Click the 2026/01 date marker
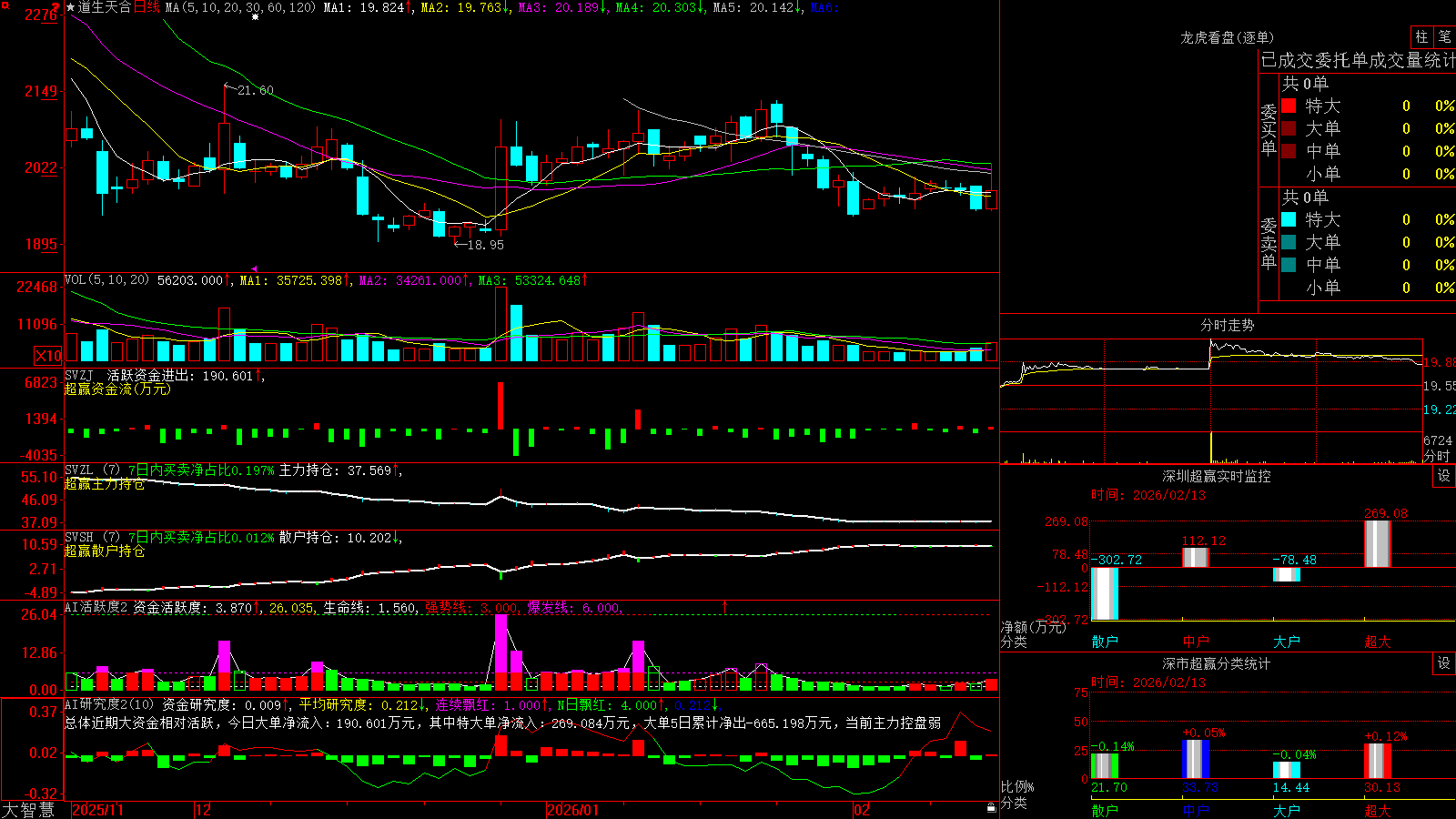 coord(572,810)
